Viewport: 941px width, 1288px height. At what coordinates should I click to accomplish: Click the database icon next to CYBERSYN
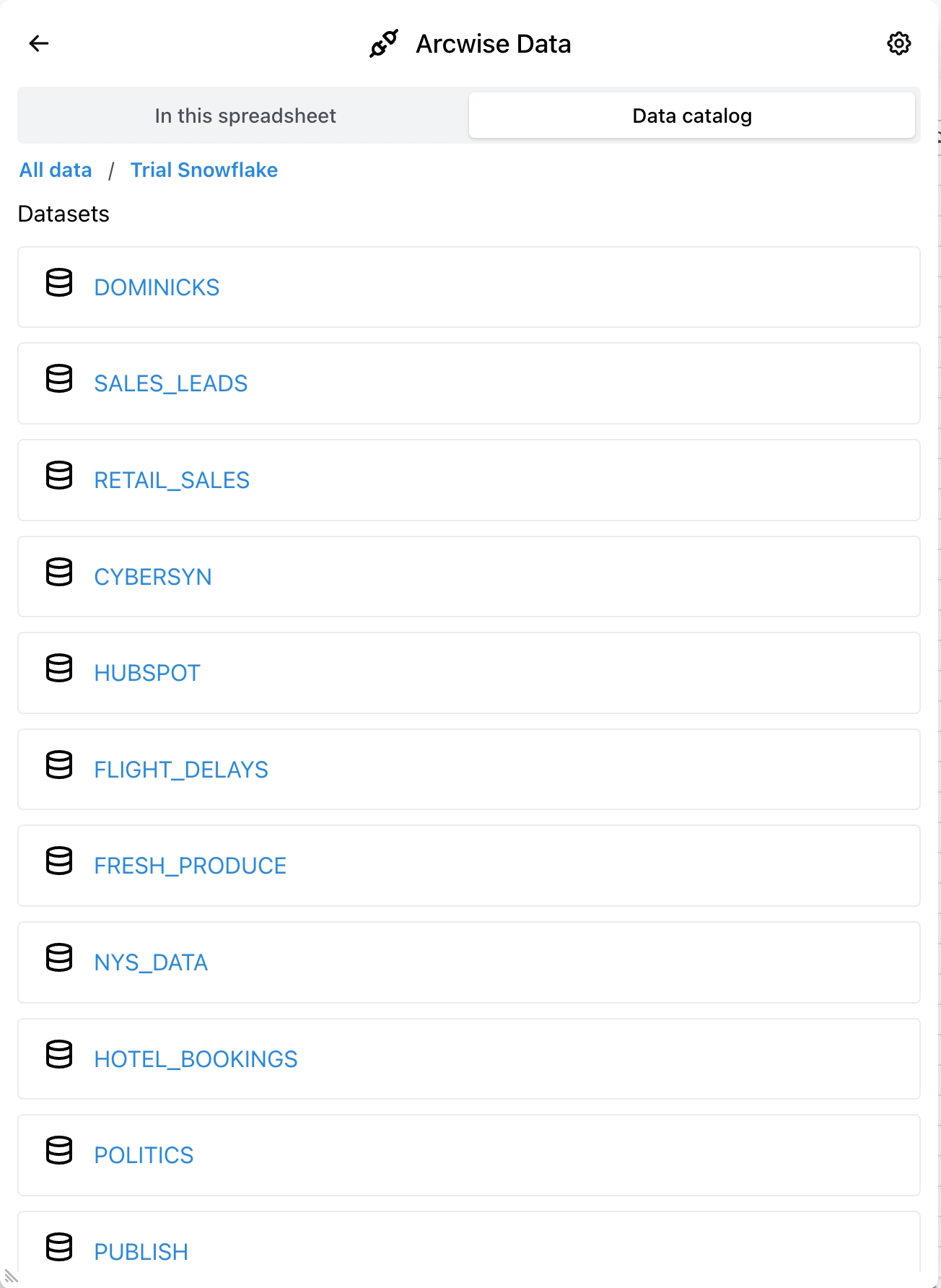[x=59, y=573]
